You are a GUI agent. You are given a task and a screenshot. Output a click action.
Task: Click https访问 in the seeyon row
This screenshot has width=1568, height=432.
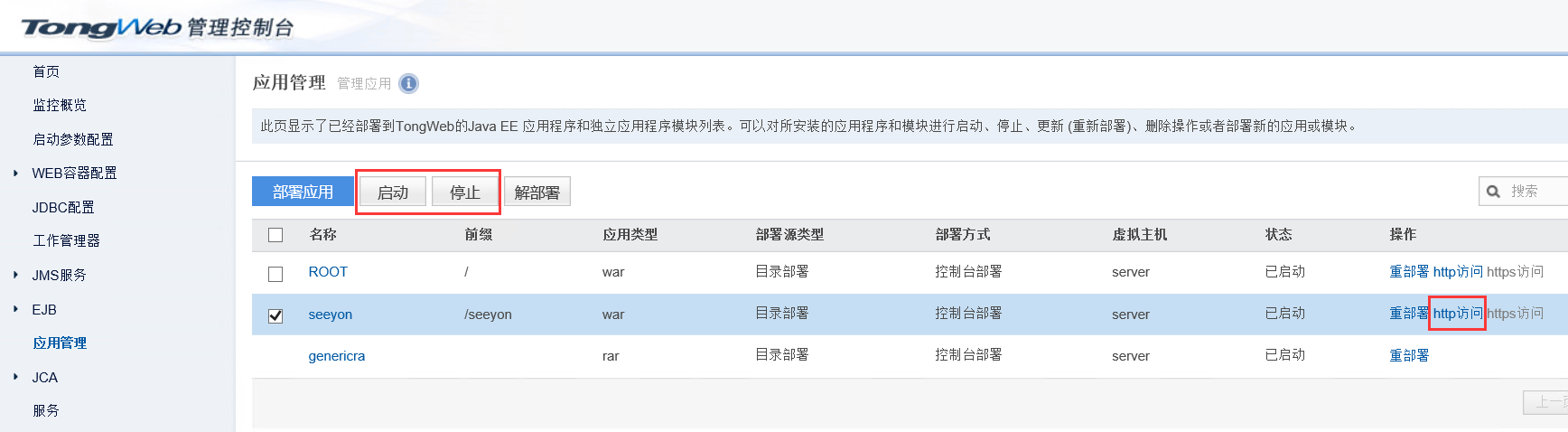pyautogui.click(x=1515, y=314)
